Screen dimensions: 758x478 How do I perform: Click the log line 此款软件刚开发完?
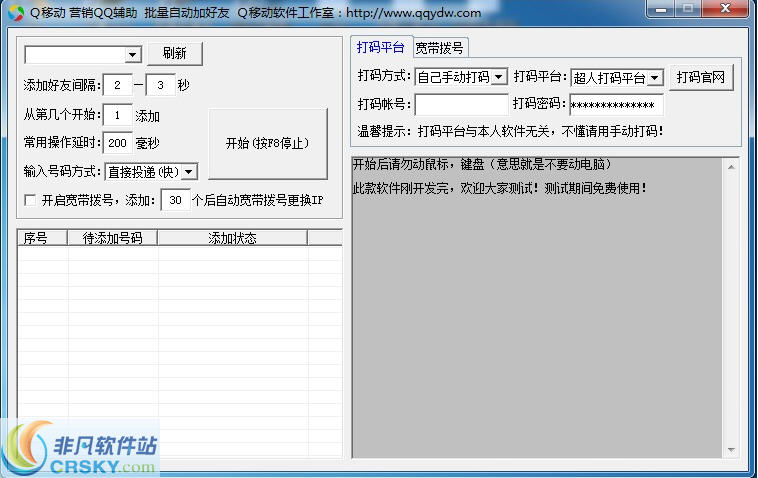500,188
